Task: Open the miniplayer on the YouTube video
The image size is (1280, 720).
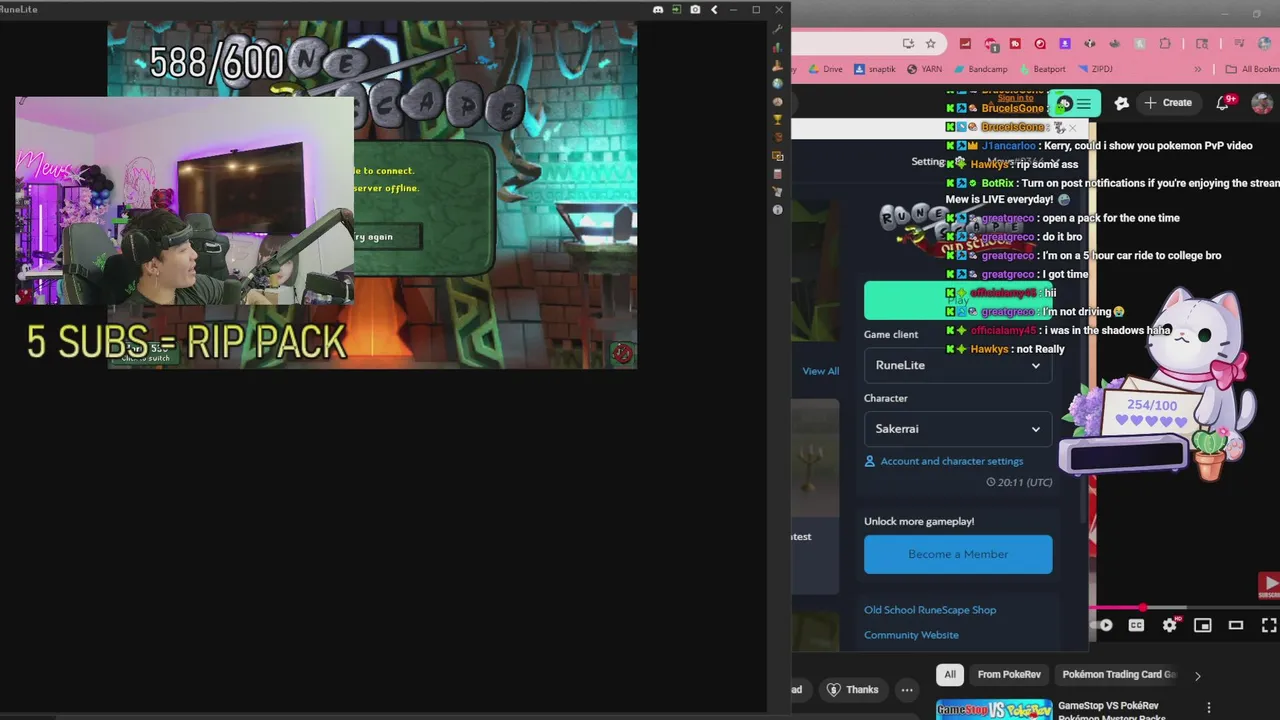Action: (x=1203, y=625)
